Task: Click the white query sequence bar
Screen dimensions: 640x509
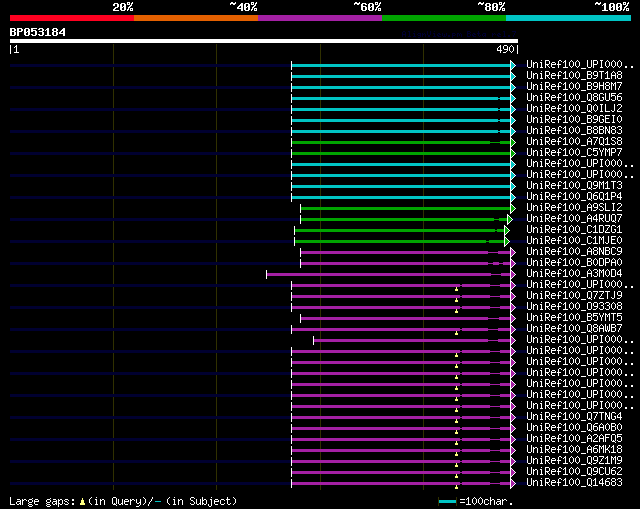Action: [x=264, y=41]
